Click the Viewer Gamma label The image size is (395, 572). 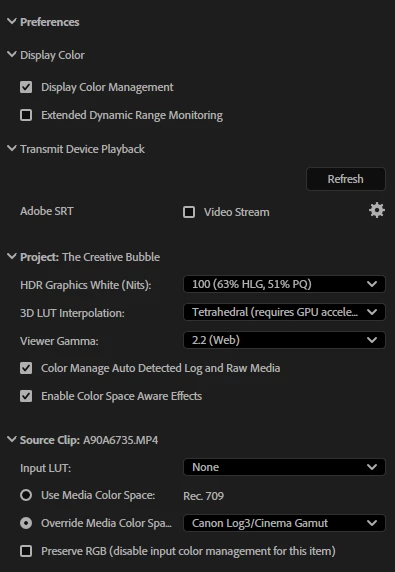59,341
